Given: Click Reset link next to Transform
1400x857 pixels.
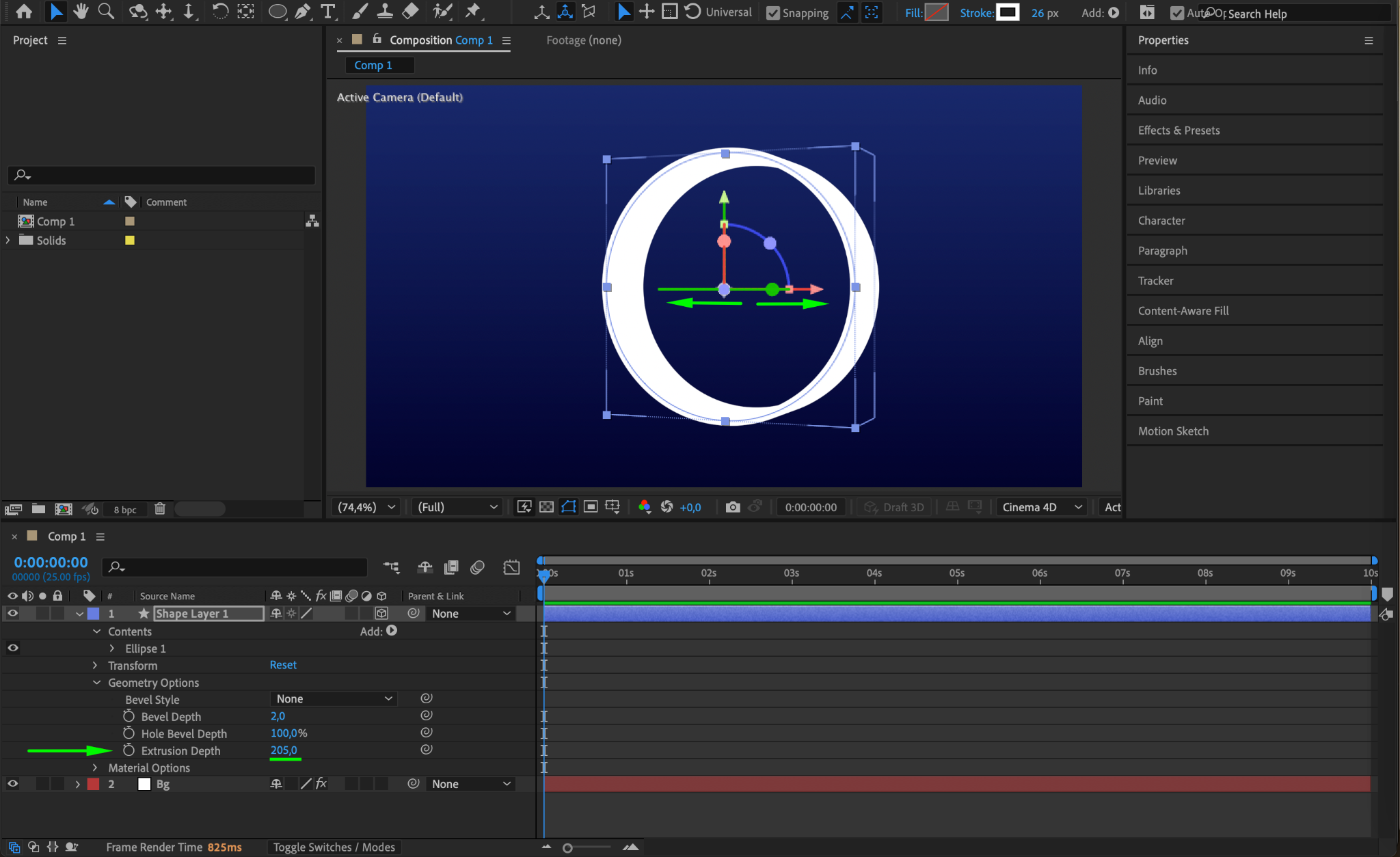Looking at the screenshot, I should pyautogui.click(x=283, y=665).
